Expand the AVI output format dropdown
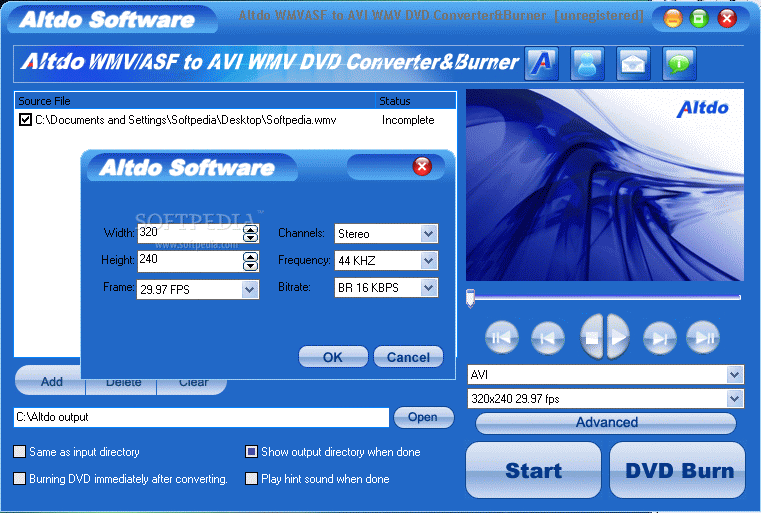Image resolution: width=761 pixels, height=513 pixels. [x=734, y=375]
